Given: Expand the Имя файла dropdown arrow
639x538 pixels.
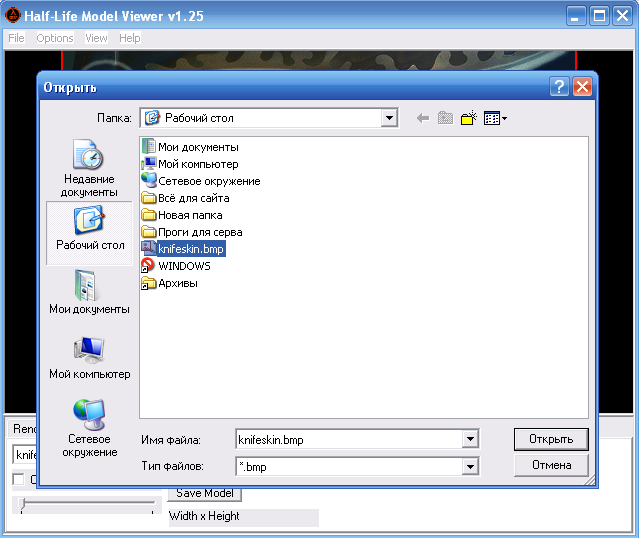Looking at the screenshot, I should click(470, 439).
